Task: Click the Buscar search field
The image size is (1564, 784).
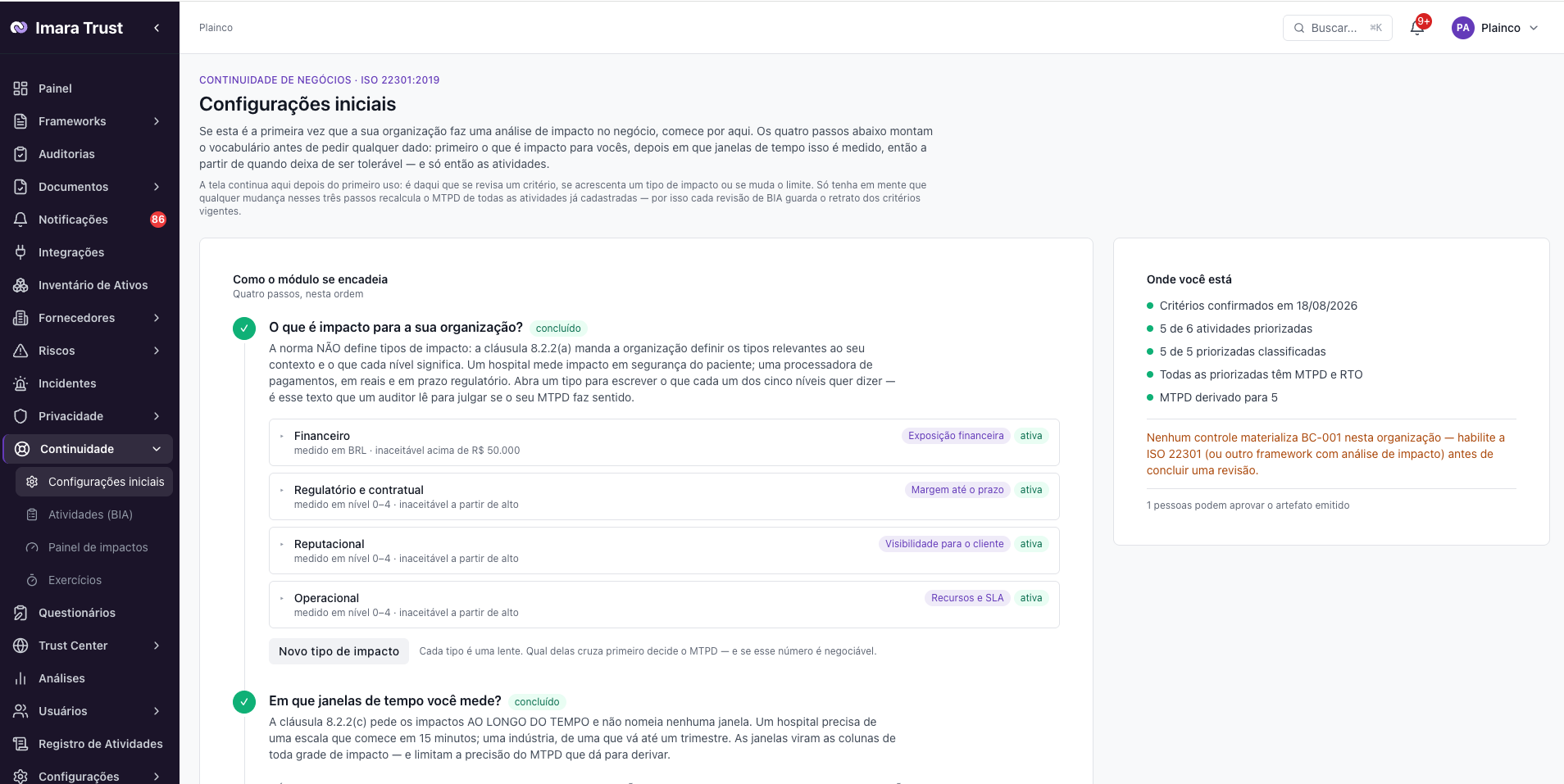Action: [1337, 28]
